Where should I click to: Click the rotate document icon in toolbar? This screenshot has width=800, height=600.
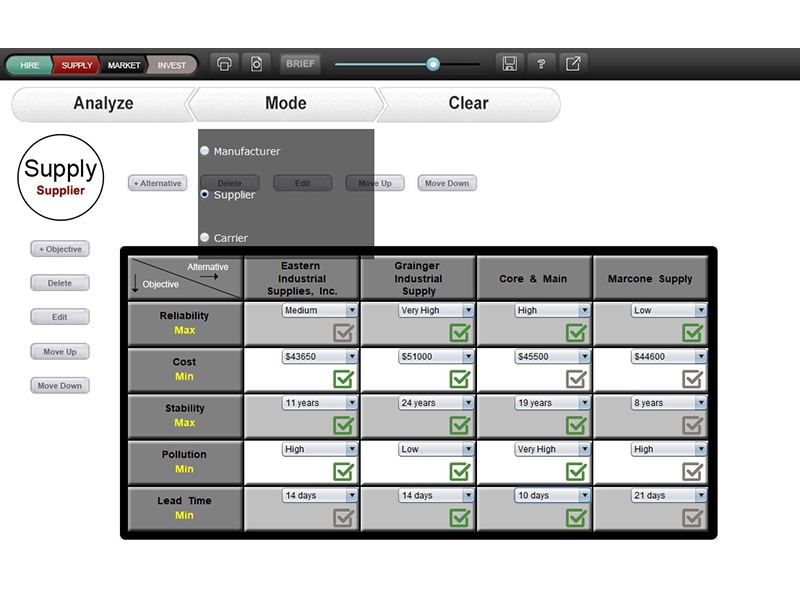256,64
